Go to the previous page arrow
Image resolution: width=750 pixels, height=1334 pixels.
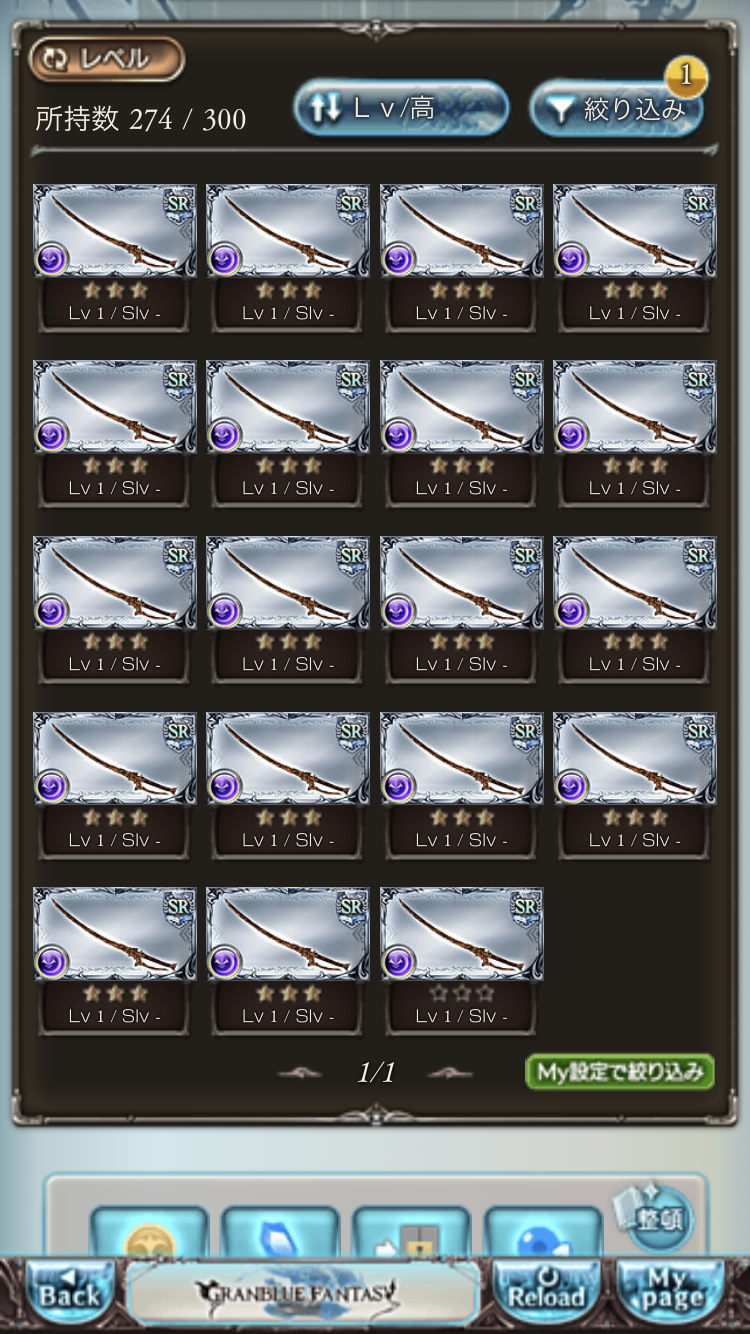click(300, 1073)
